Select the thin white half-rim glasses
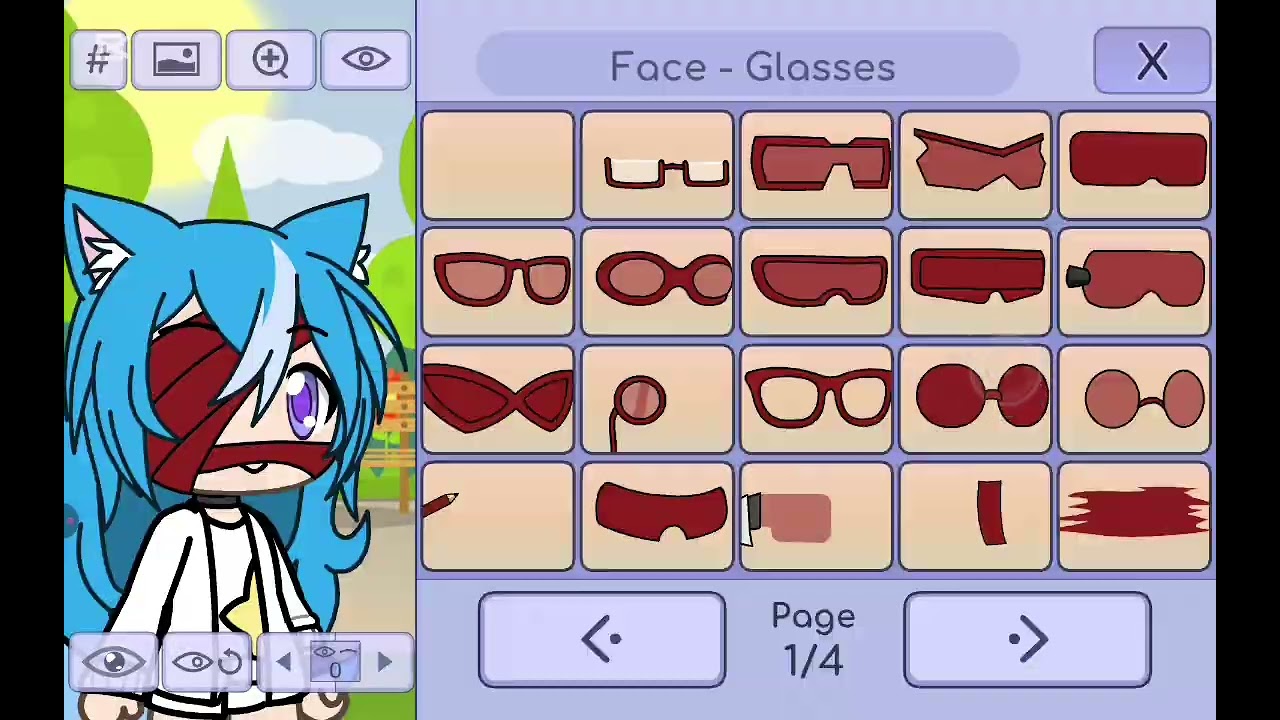Screen dimensions: 1280x720 coord(657,165)
